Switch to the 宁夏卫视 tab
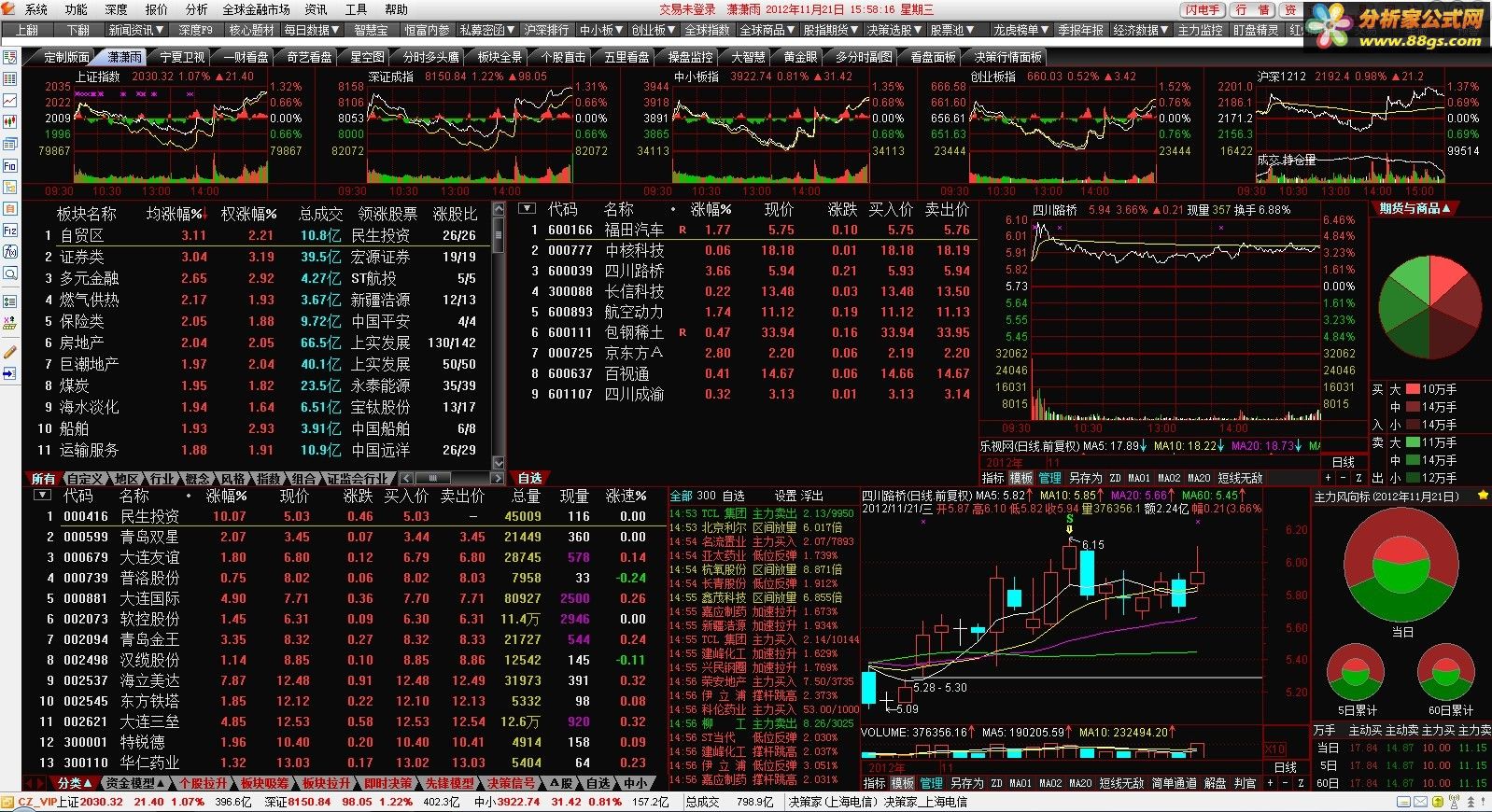The height and width of the screenshot is (812, 1492). (x=182, y=57)
